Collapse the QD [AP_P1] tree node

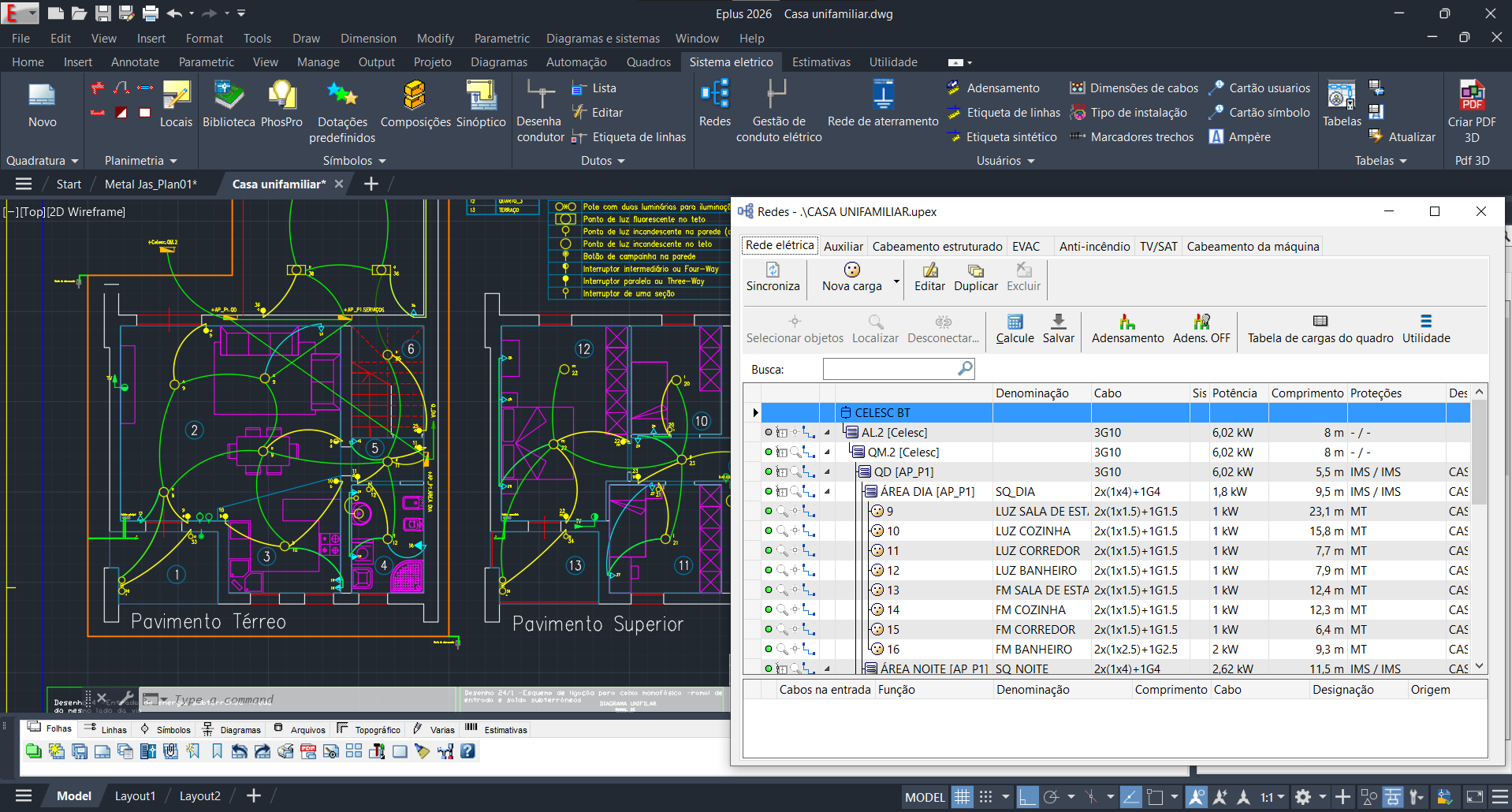[827, 471]
